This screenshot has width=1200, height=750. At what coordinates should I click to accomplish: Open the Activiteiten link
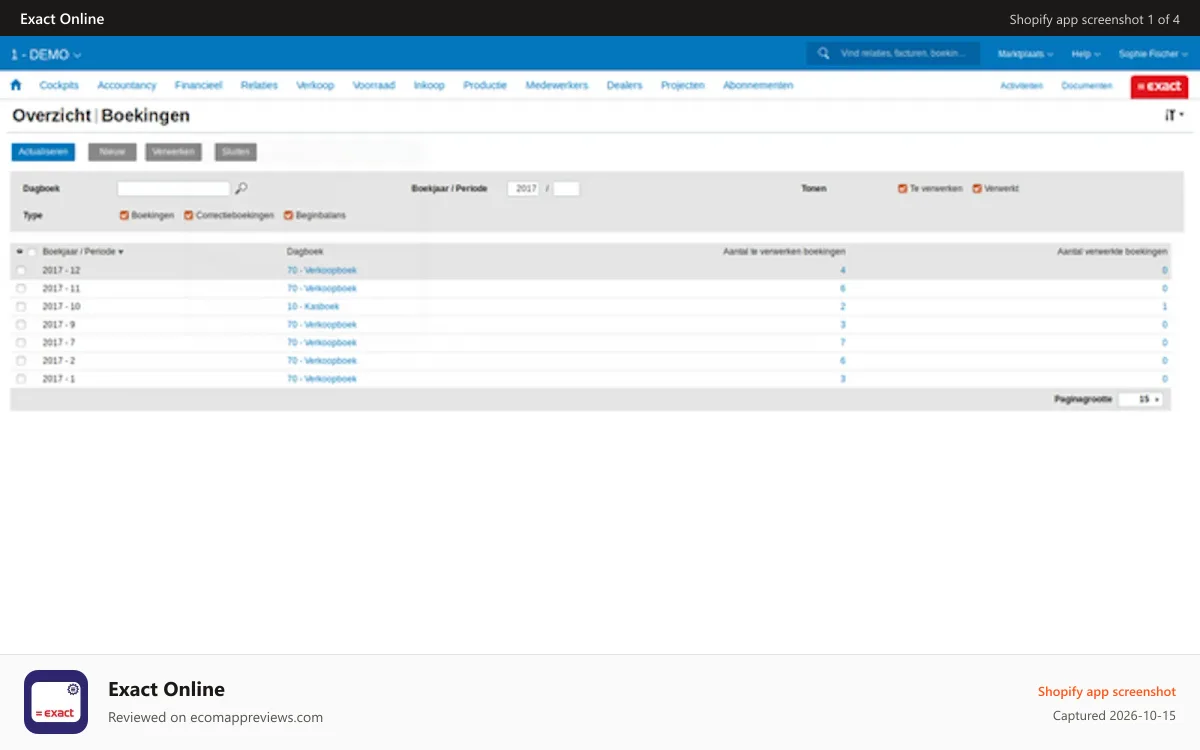[x=1021, y=86]
